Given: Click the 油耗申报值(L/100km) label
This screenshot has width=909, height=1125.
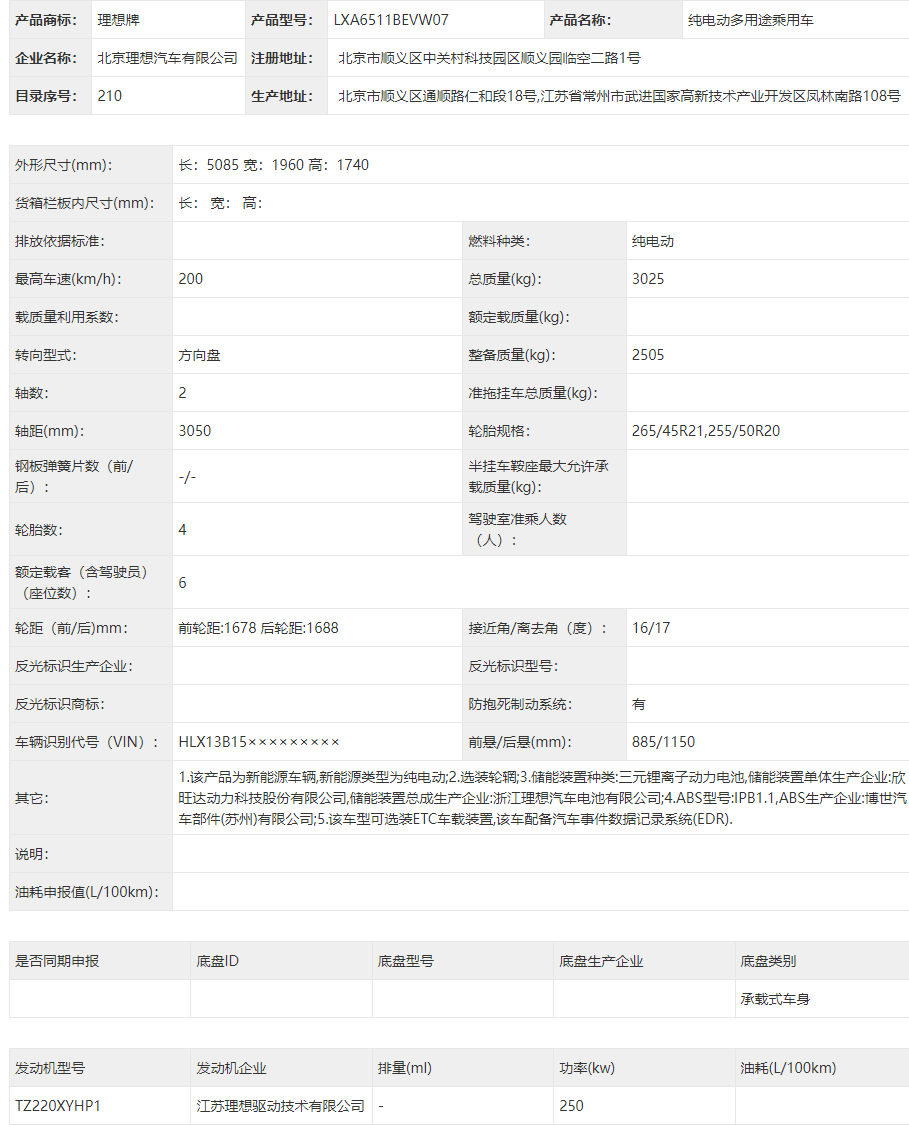Looking at the screenshot, I should (x=87, y=893).
